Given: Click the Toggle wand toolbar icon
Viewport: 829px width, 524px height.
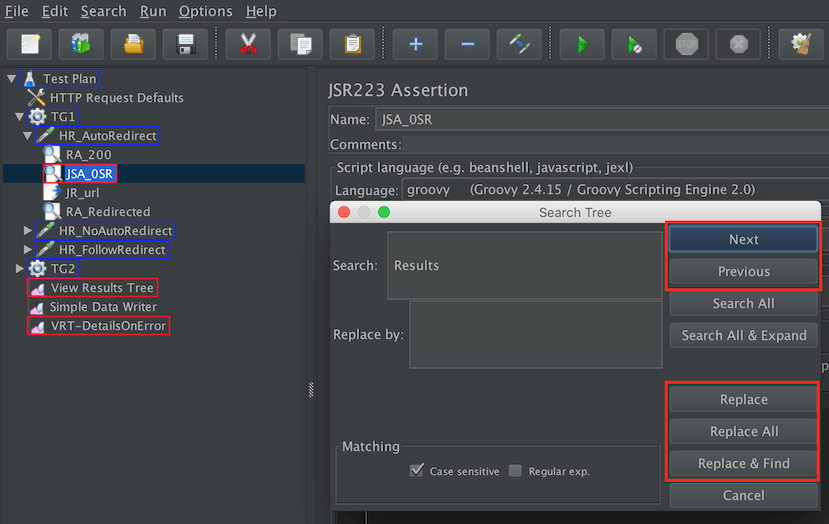Looking at the screenshot, I should [x=519, y=44].
